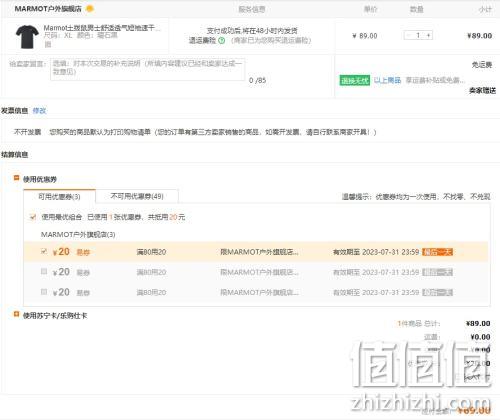Increase quantity with the plus button
Screen dimensions: 500x420
[x=428, y=35]
